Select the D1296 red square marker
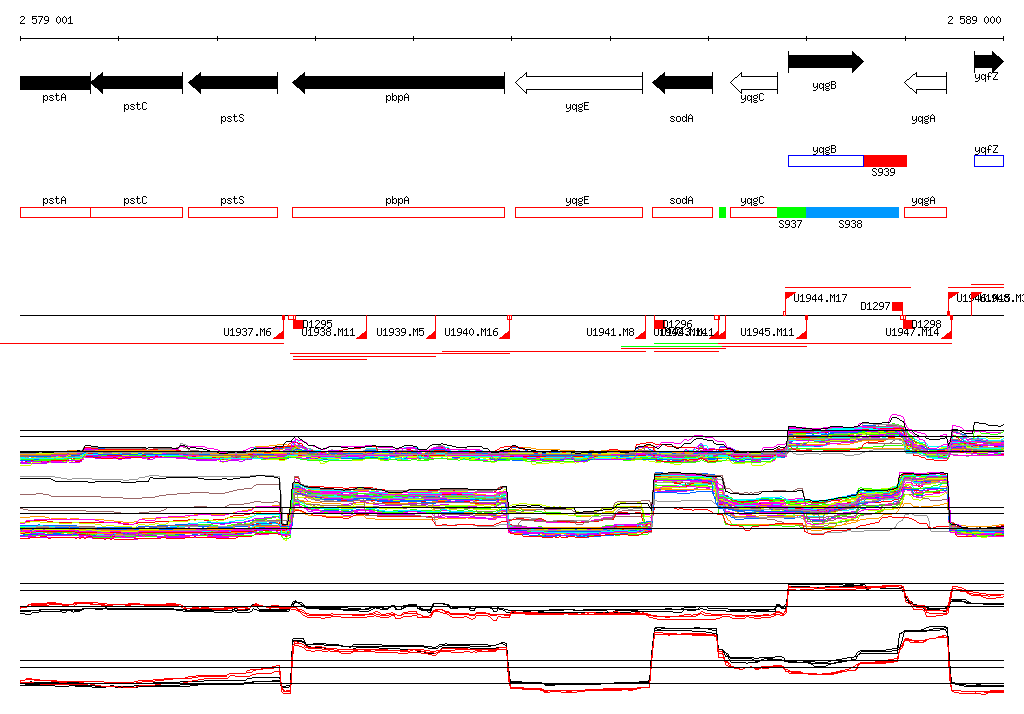 659,324
